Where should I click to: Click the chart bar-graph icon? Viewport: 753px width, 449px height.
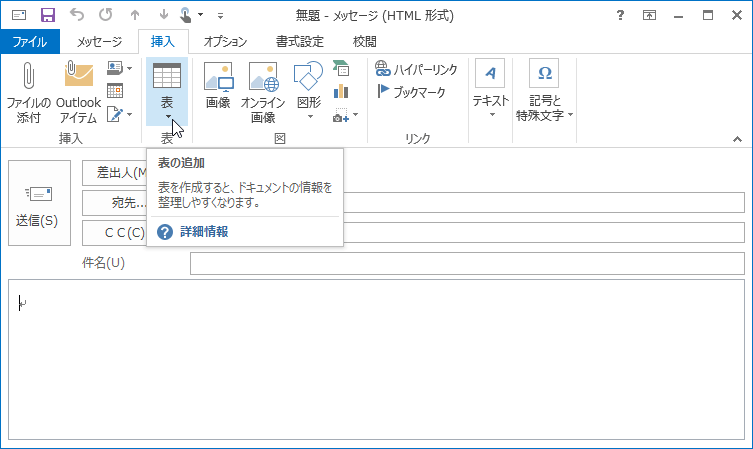[341, 91]
